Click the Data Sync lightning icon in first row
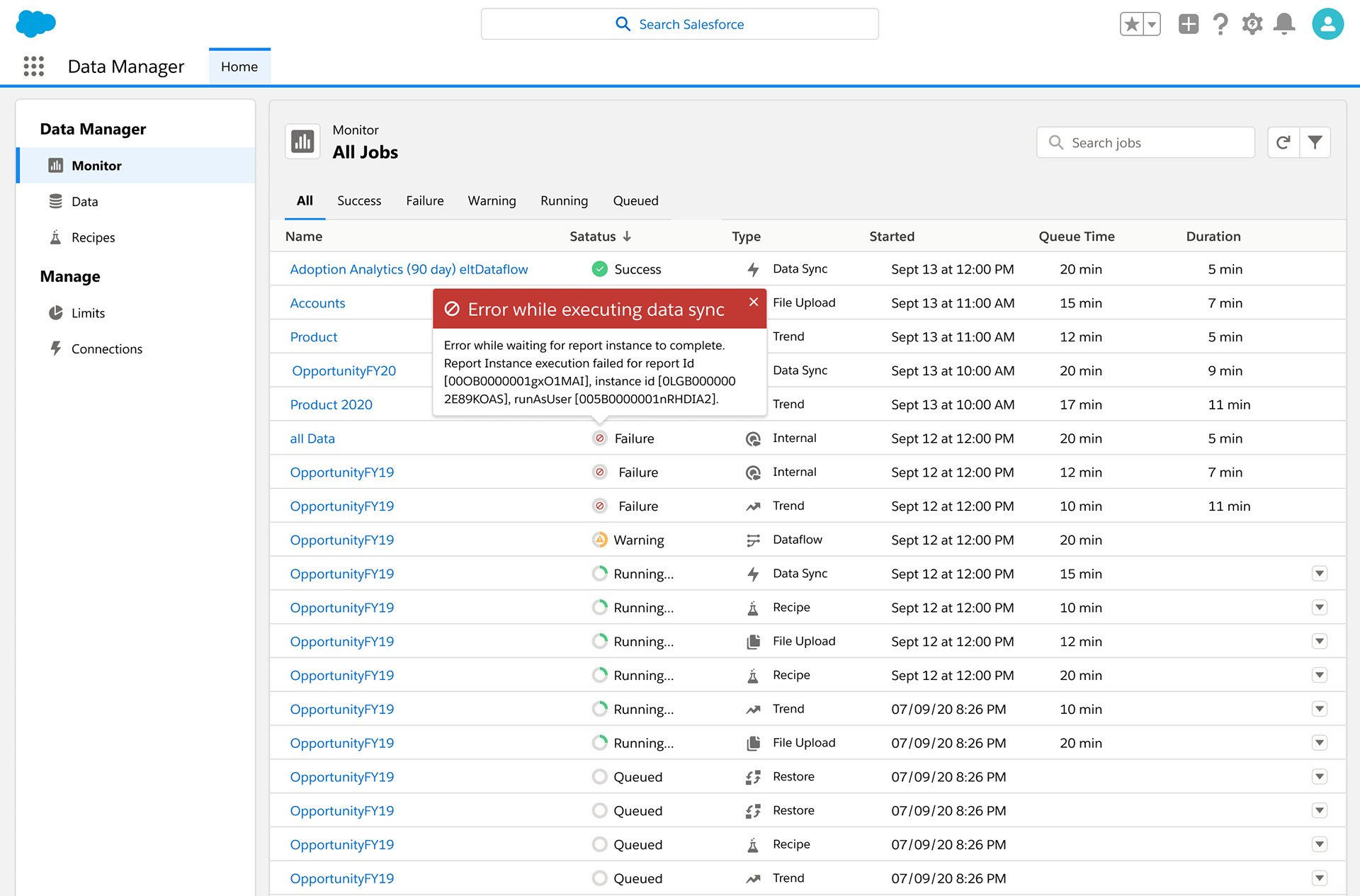 click(753, 269)
